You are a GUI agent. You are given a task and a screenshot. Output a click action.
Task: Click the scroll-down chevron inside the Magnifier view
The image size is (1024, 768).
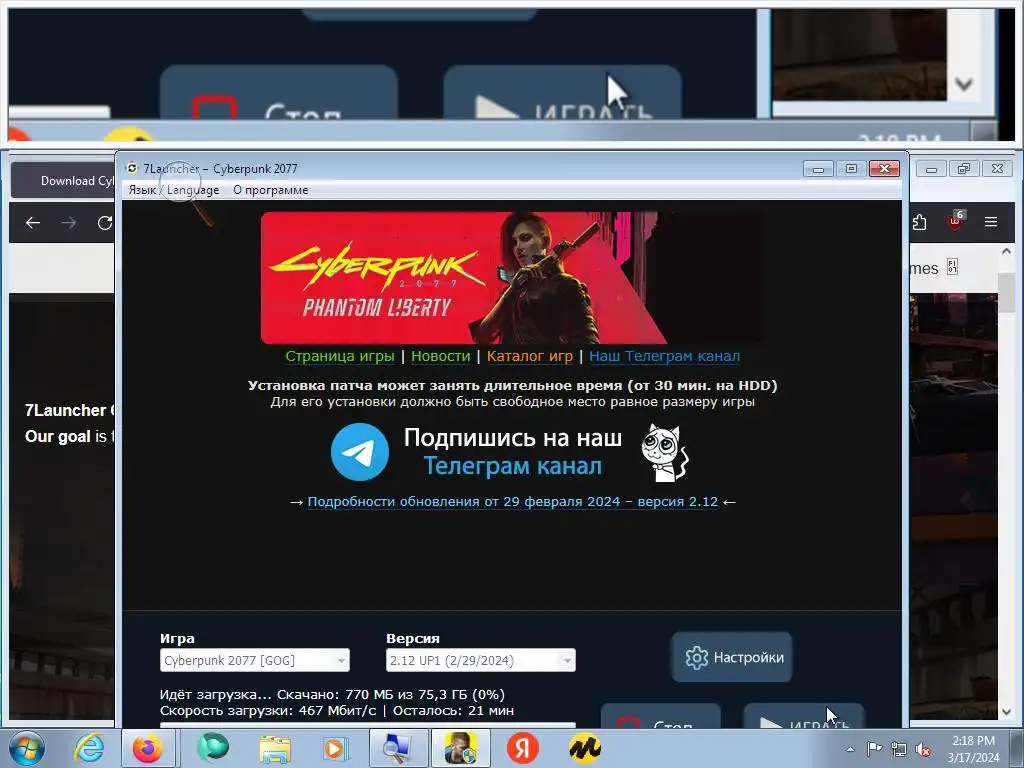[x=964, y=84]
